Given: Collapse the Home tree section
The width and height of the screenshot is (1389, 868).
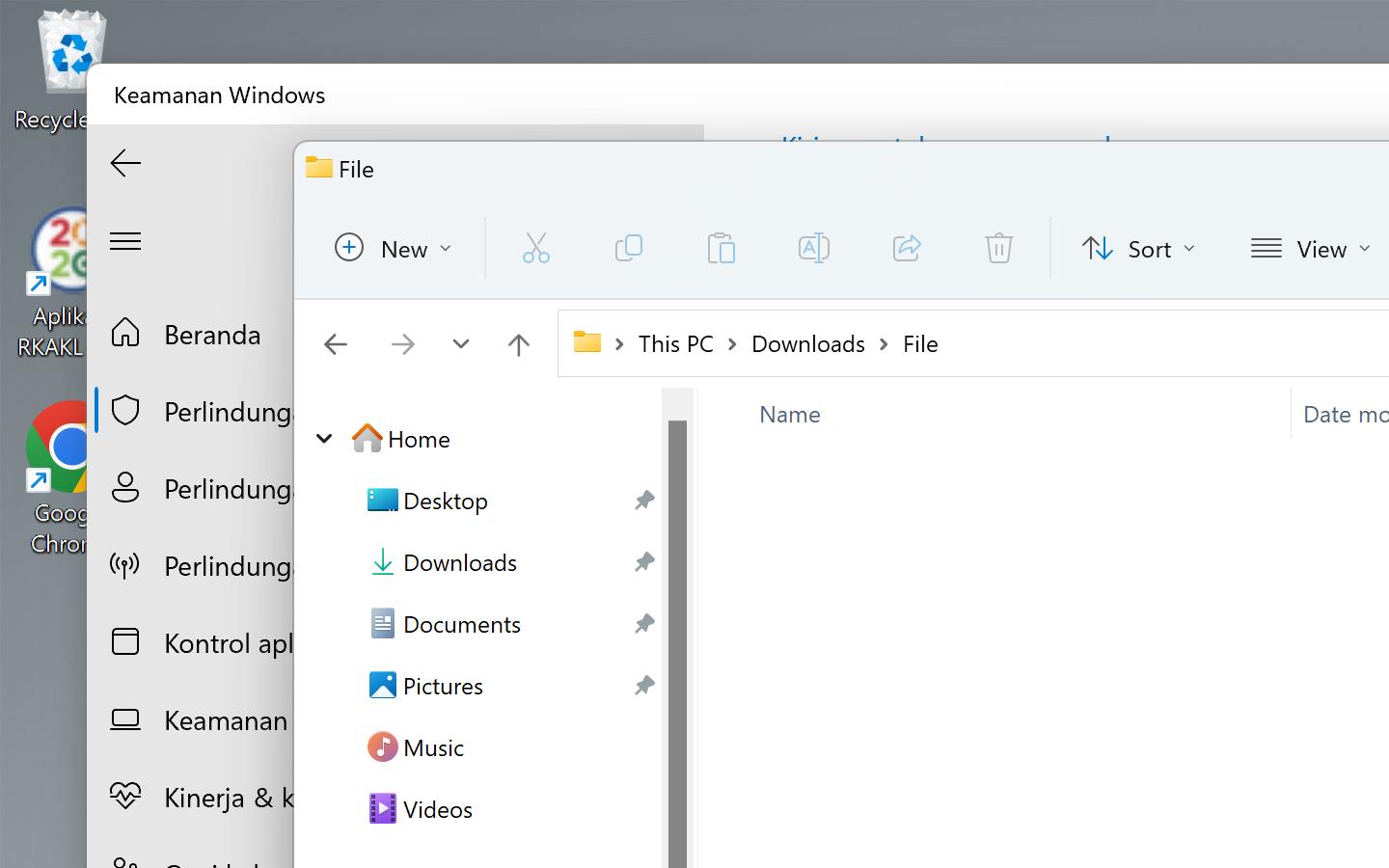Looking at the screenshot, I should pyautogui.click(x=324, y=439).
